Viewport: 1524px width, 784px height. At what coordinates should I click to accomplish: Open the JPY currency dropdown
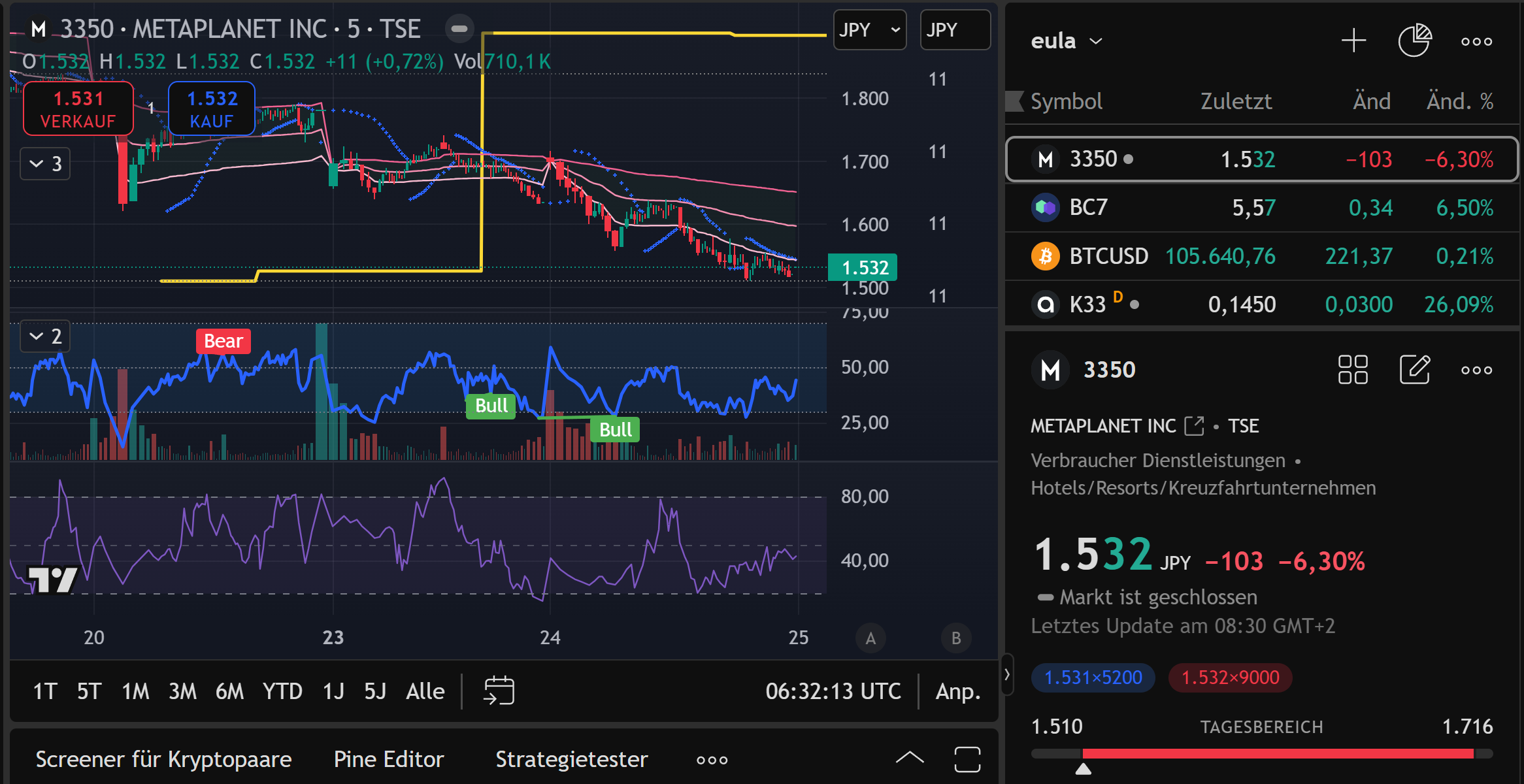(870, 29)
